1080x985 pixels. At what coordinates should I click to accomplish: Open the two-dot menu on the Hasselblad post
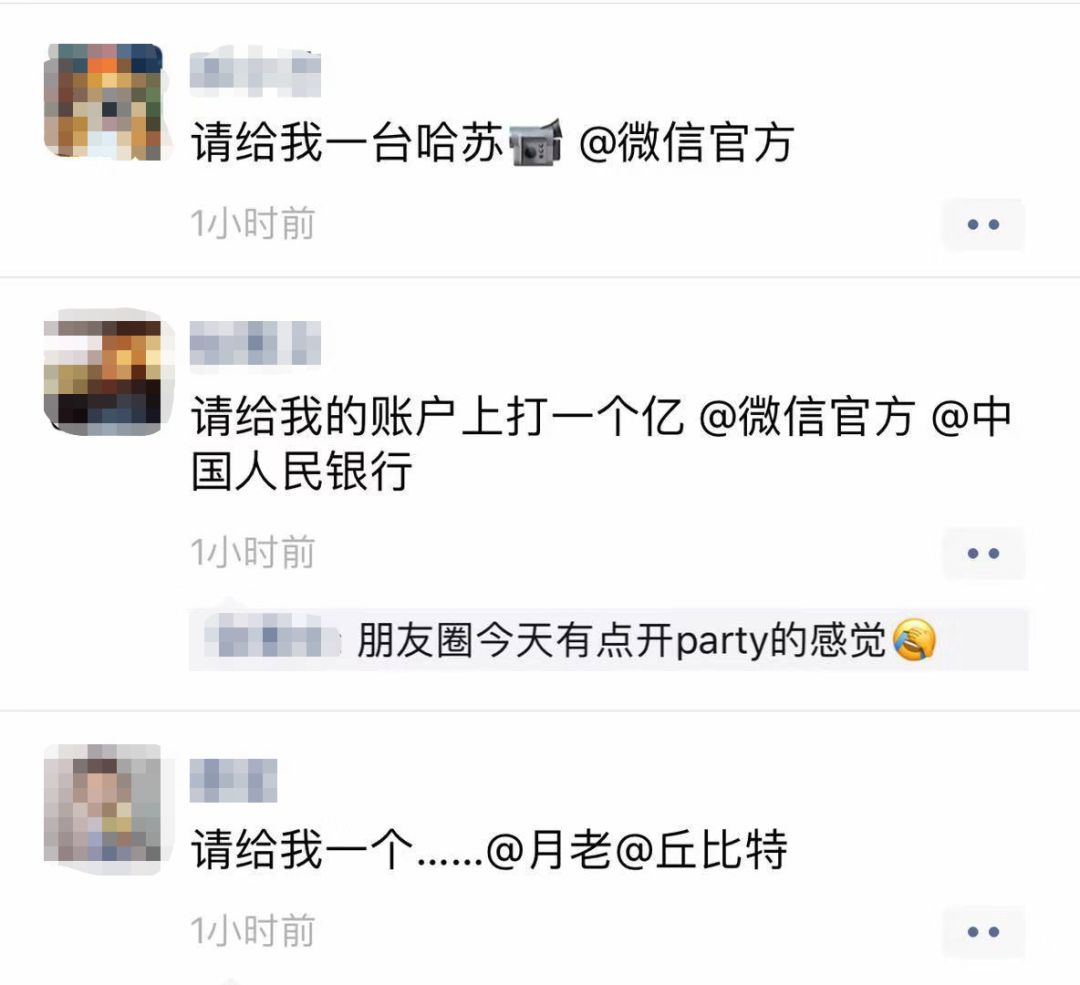coord(983,225)
